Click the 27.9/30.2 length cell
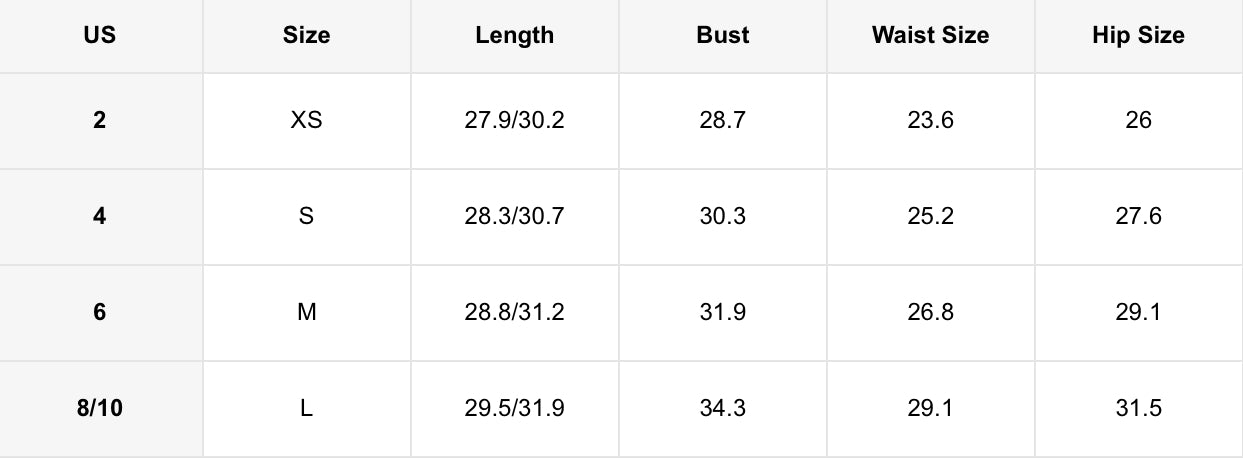Image resolution: width=1243 pixels, height=459 pixels. coord(514,120)
